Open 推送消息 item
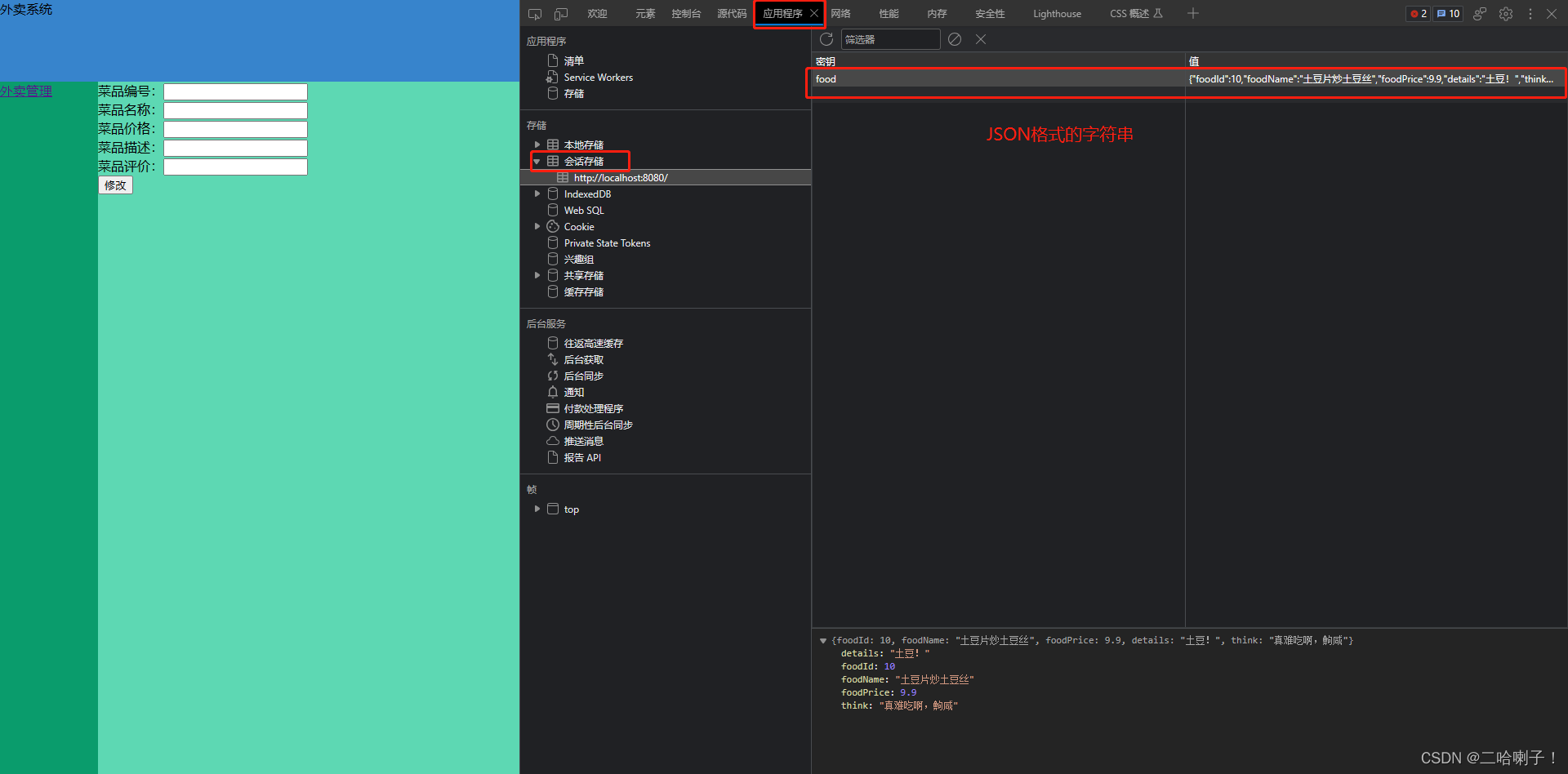This screenshot has height=774, width=1568. click(x=584, y=441)
